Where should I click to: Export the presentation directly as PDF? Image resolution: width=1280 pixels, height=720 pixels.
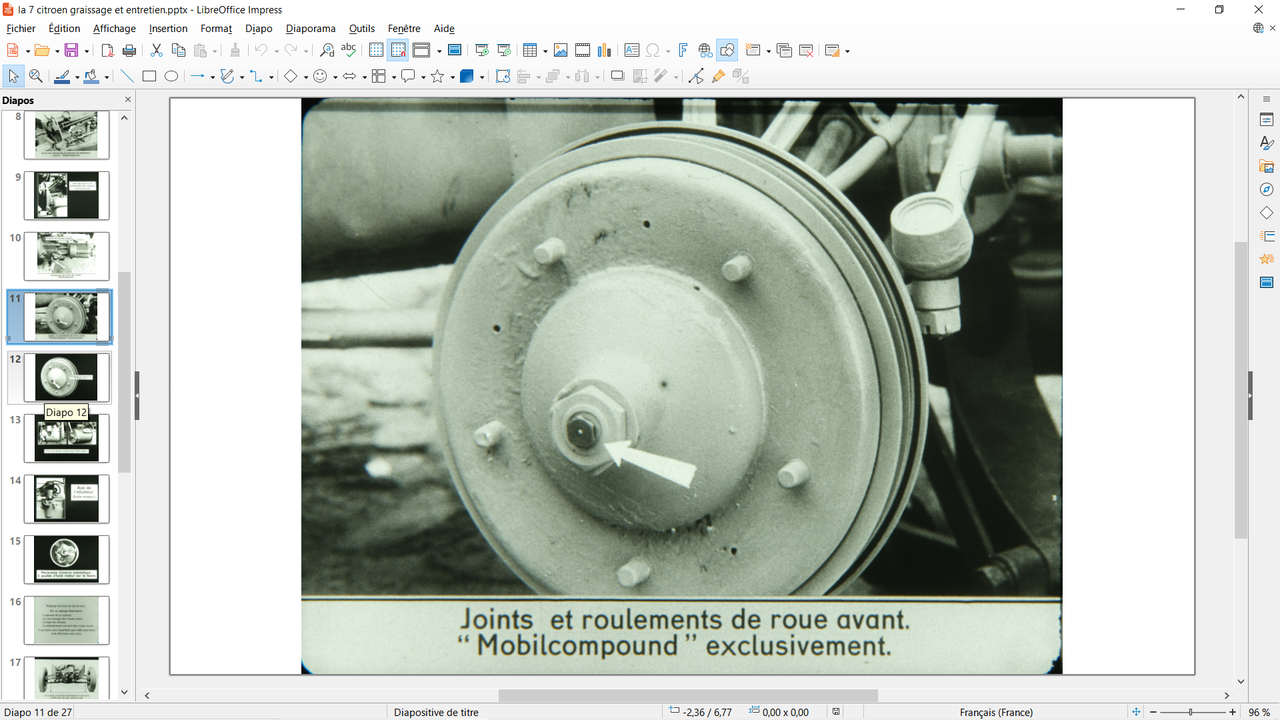(x=108, y=50)
